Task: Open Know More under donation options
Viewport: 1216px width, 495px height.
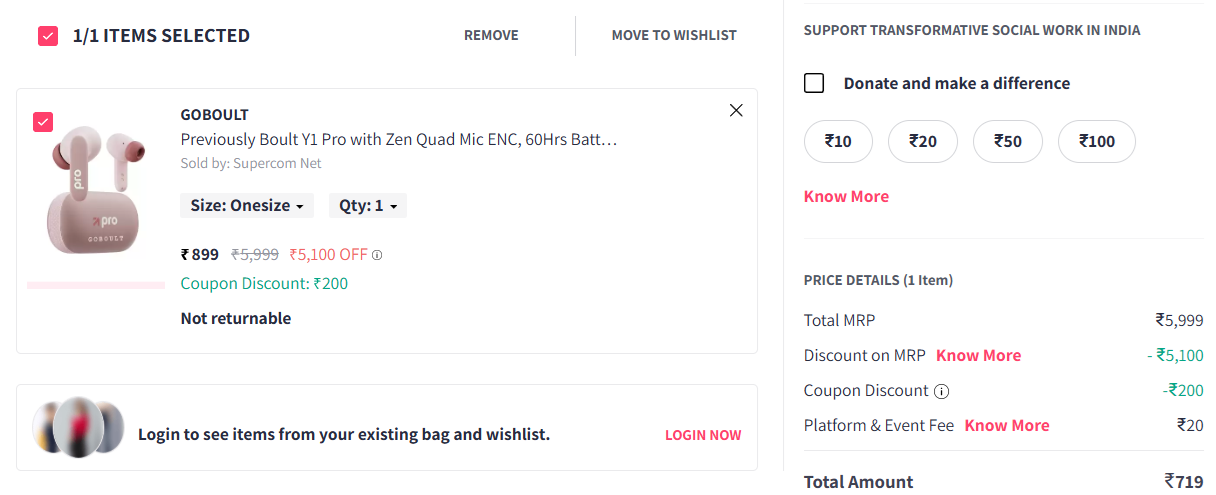Action: (846, 197)
